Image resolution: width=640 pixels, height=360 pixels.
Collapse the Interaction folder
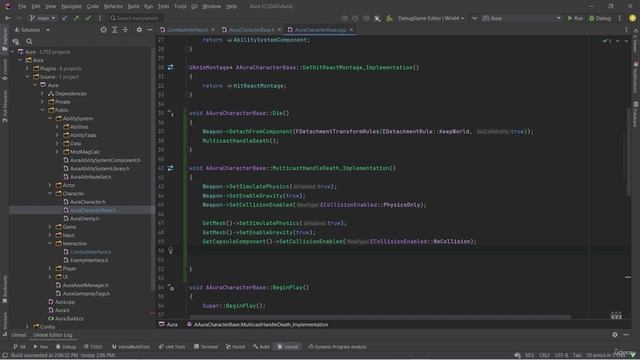click(x=50, y=244)
